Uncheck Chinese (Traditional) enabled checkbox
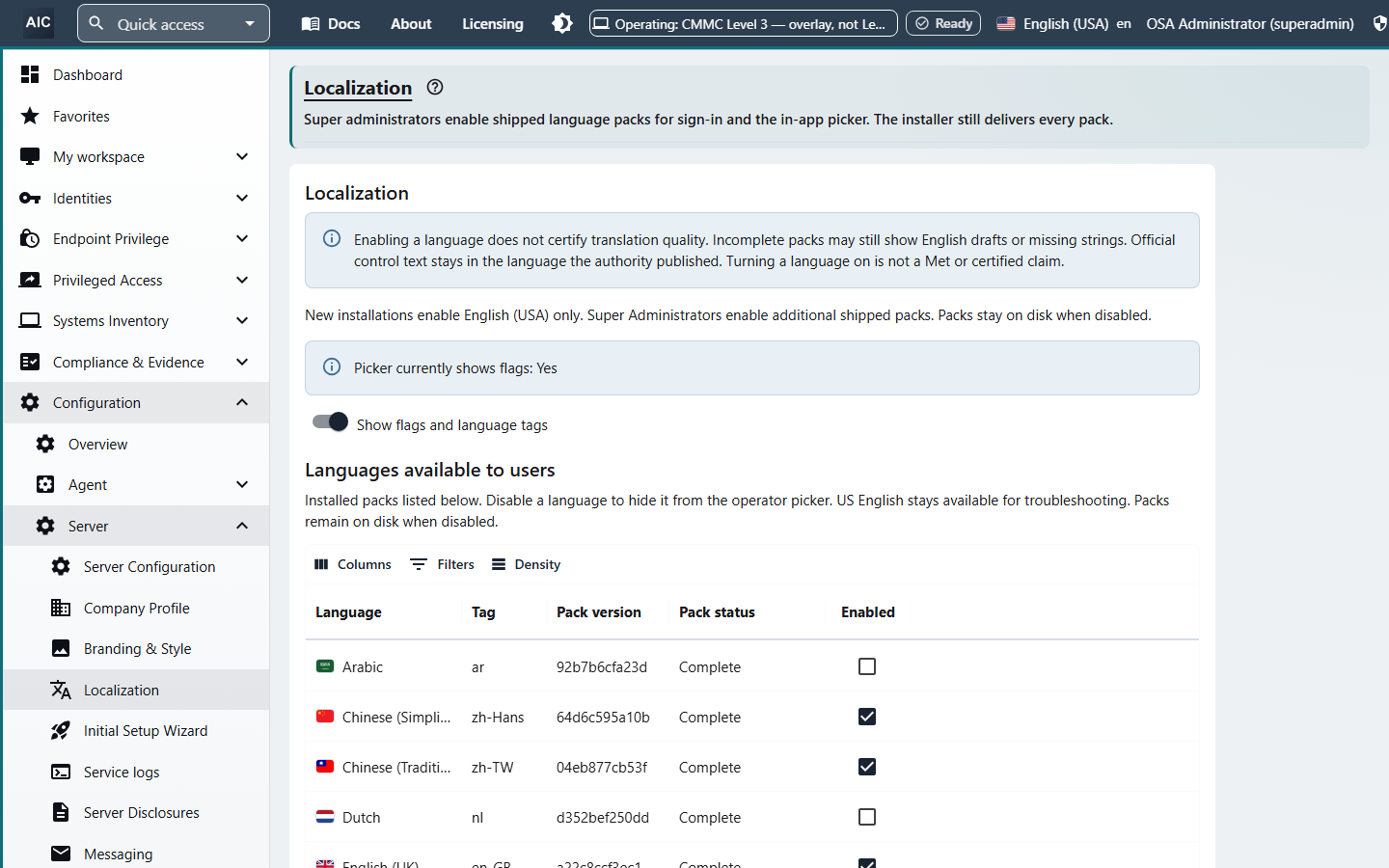 [867, 767]
